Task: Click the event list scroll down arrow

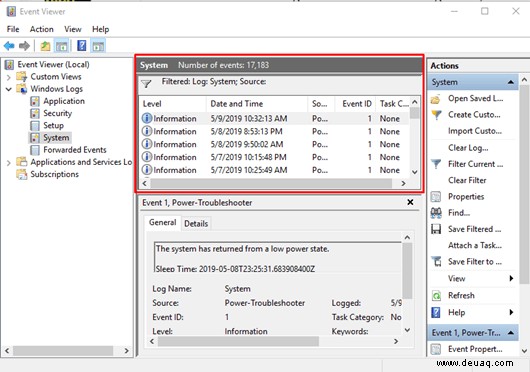Action: [x=415, y=172]
